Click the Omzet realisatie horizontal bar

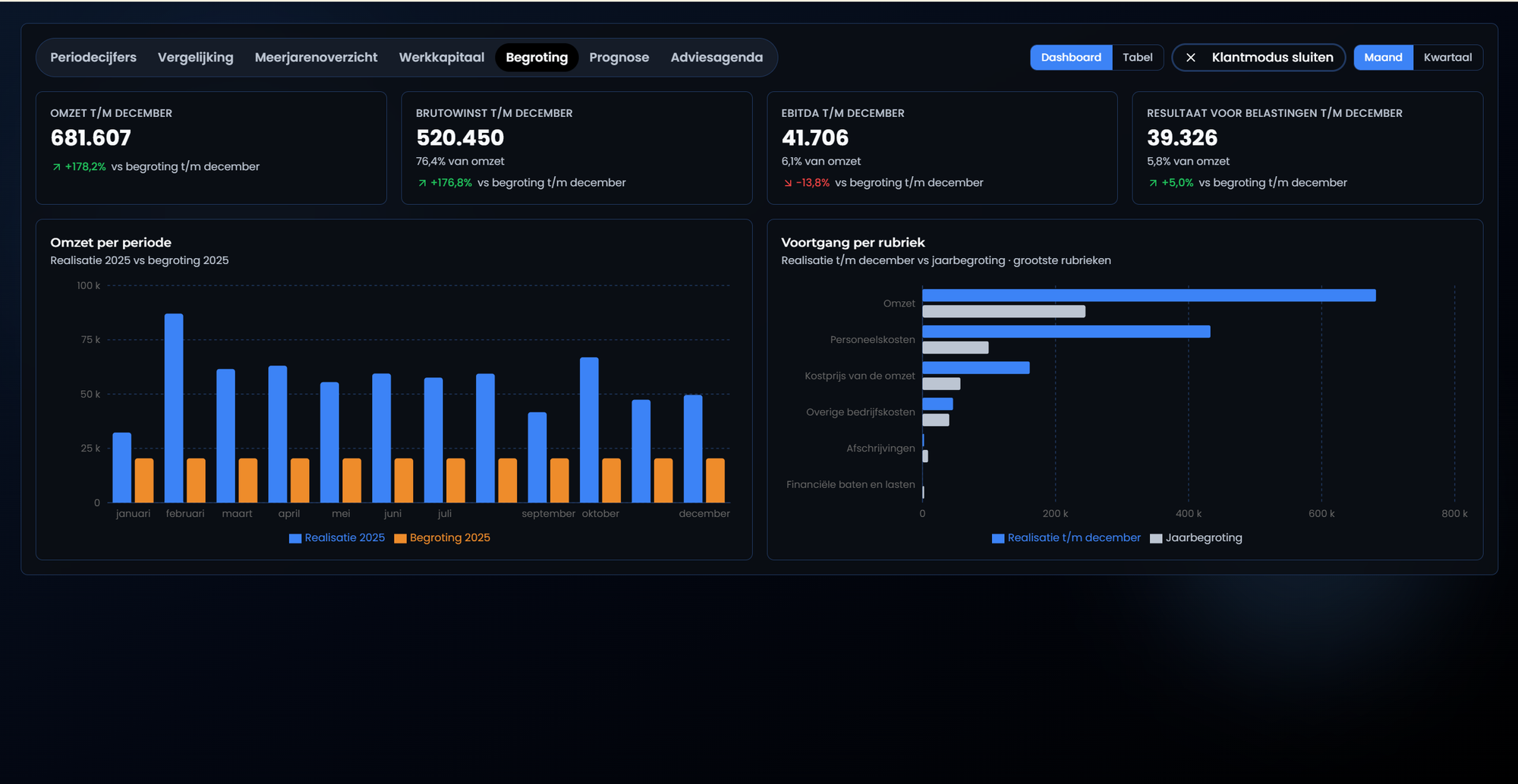pyautogui.click(x=1149, y=295)
